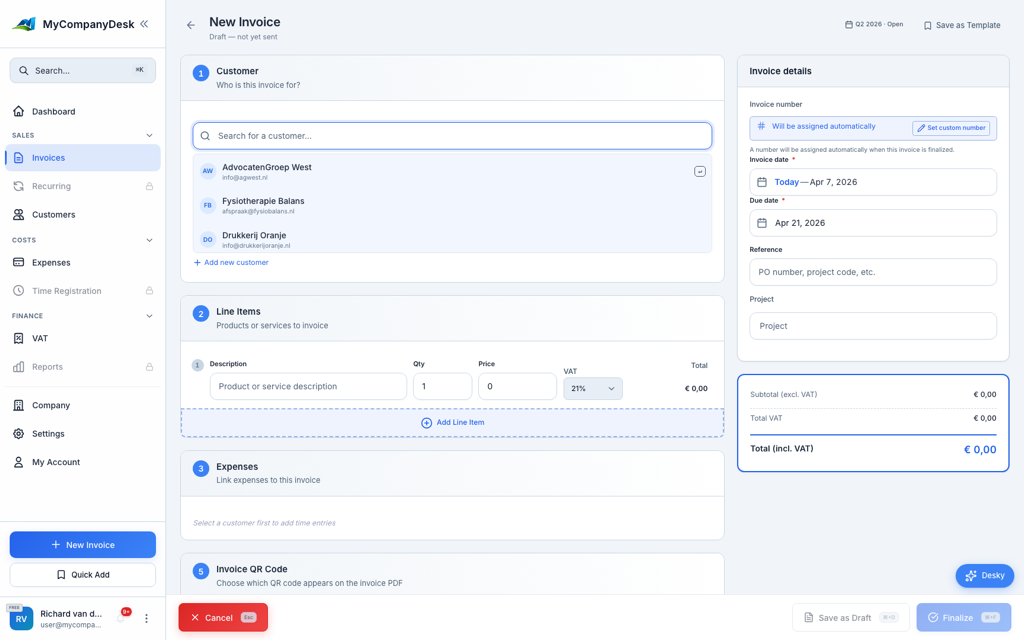Screen dimensions: 1024x640
Task: Open the VAT percentage dropdown
Action: [592, 388]
